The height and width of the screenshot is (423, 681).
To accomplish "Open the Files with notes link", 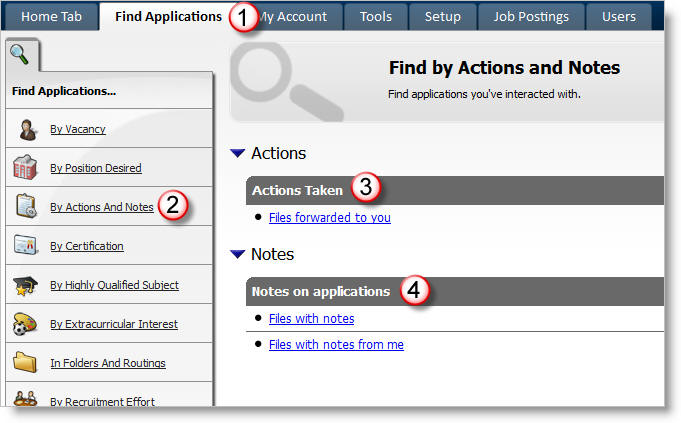I will coord(311,318).
